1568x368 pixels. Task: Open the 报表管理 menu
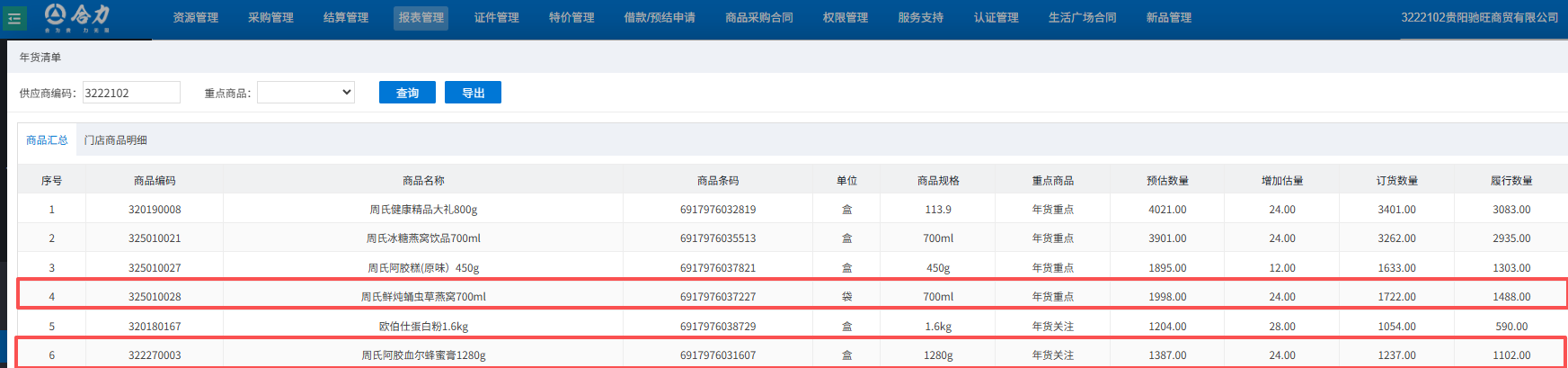421,18
